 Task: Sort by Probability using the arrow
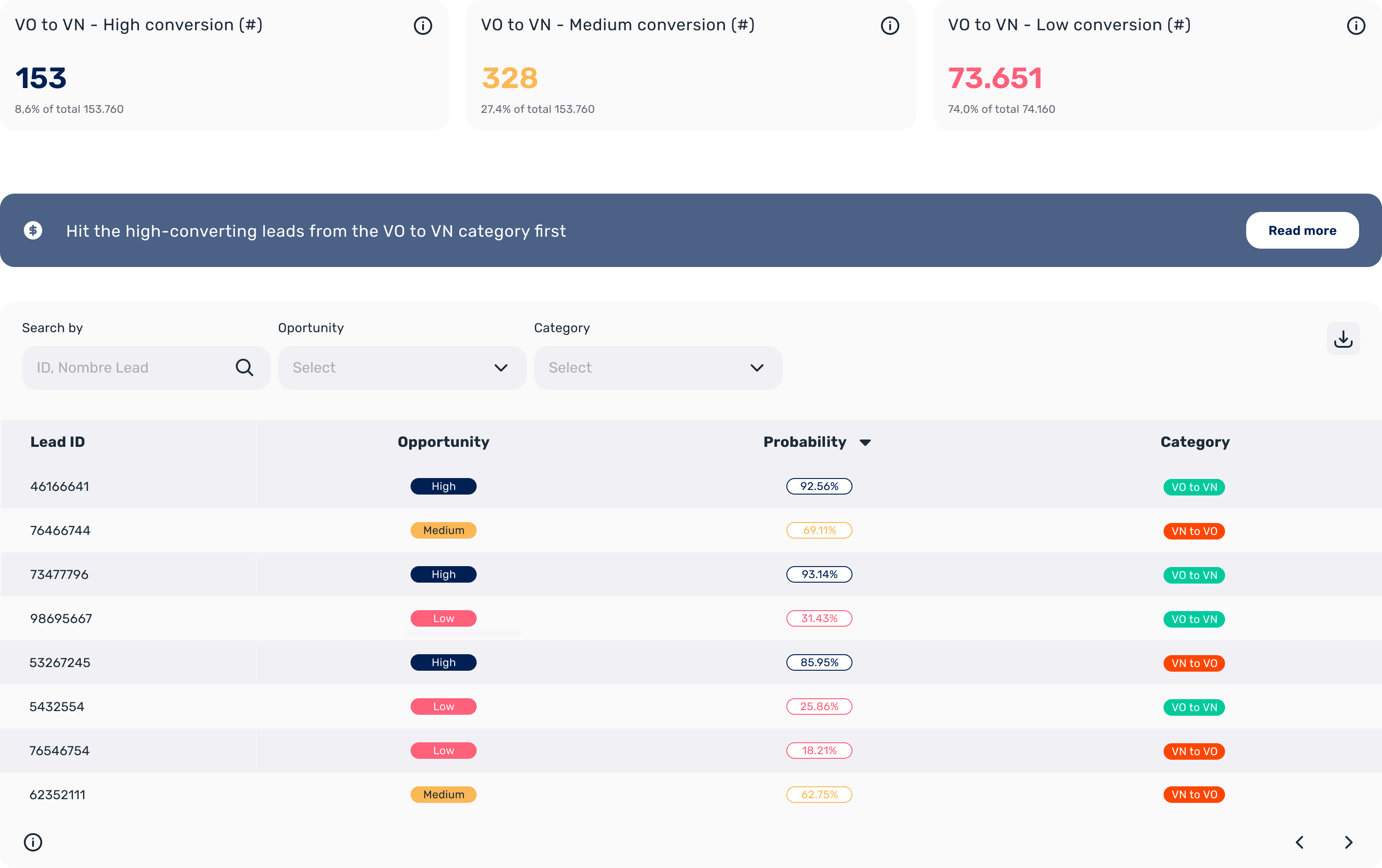pos(865,442)
